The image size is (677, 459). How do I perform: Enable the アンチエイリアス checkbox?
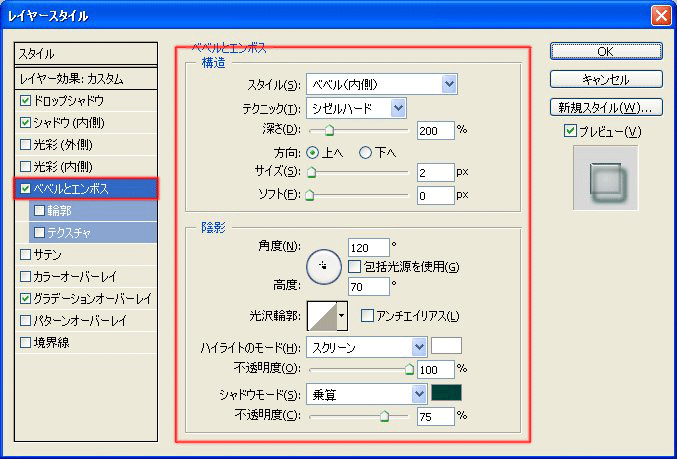(x=367, y=316)
